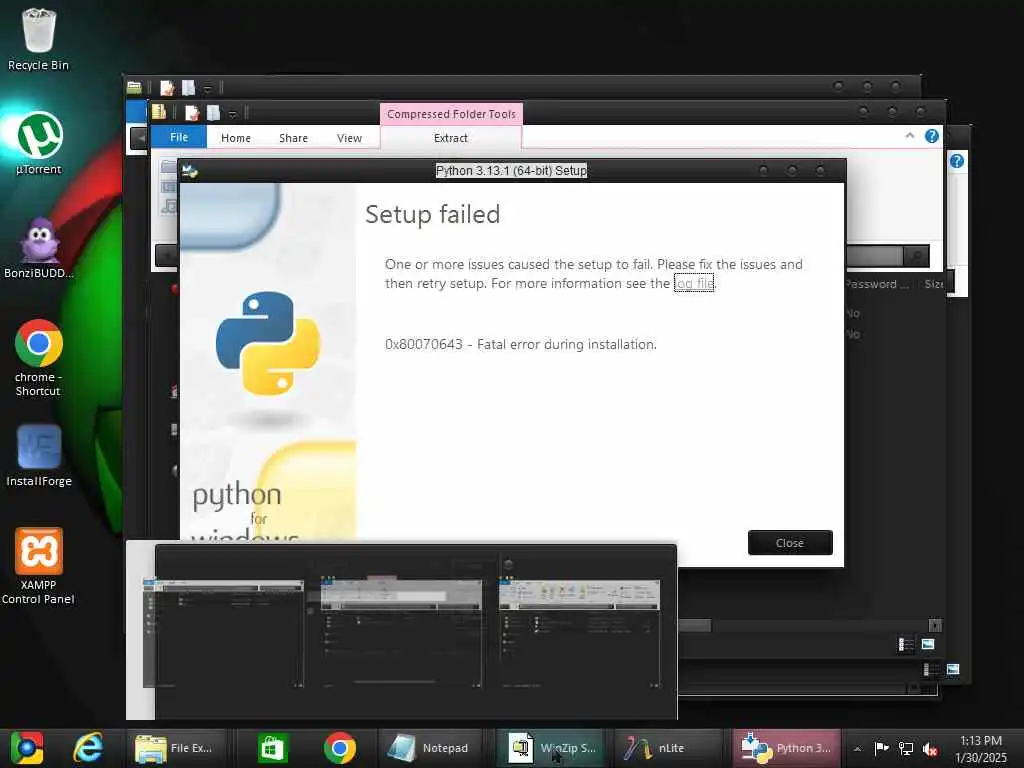Launch Internet Explorer from the taskbar

click(x=88, y=748)
